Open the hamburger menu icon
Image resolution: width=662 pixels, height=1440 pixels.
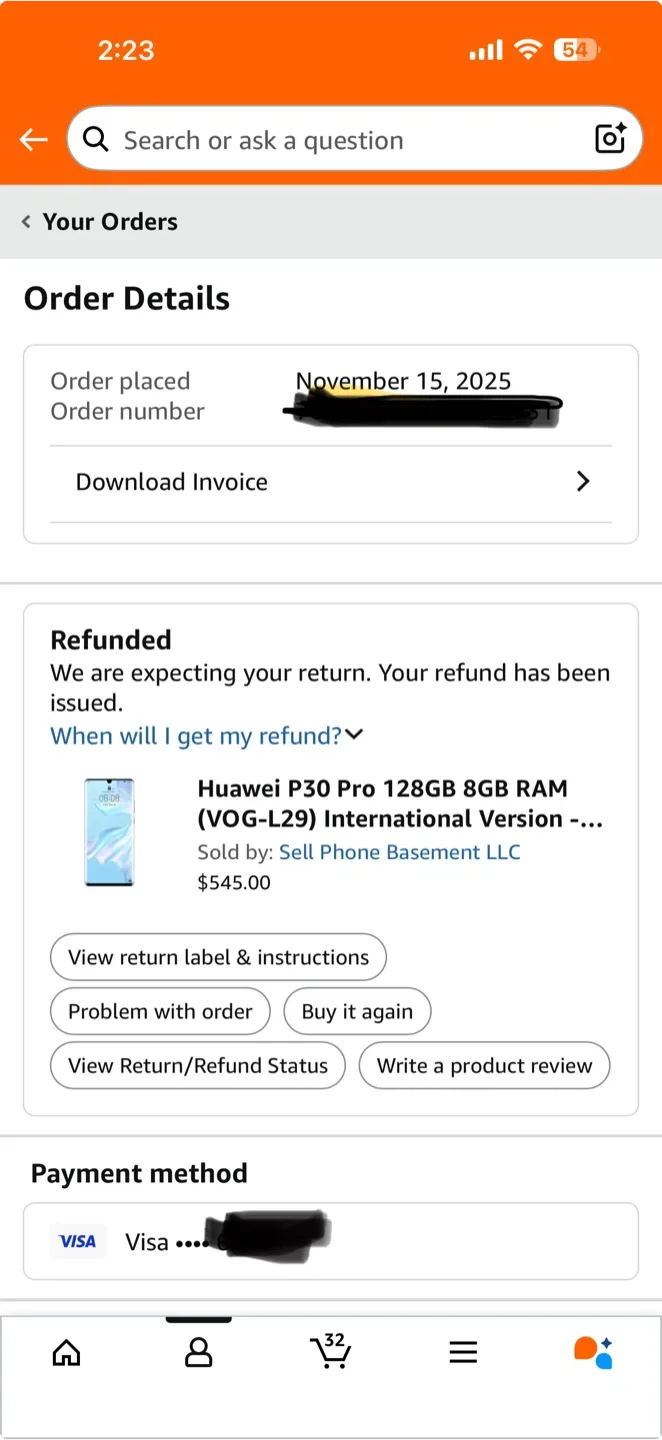[463, 1352]
